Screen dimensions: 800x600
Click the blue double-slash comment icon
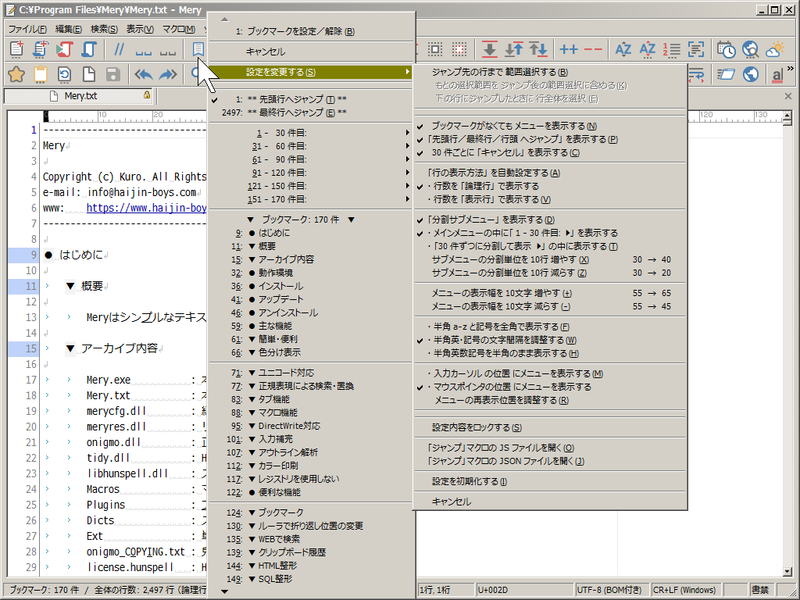point(119,49)
